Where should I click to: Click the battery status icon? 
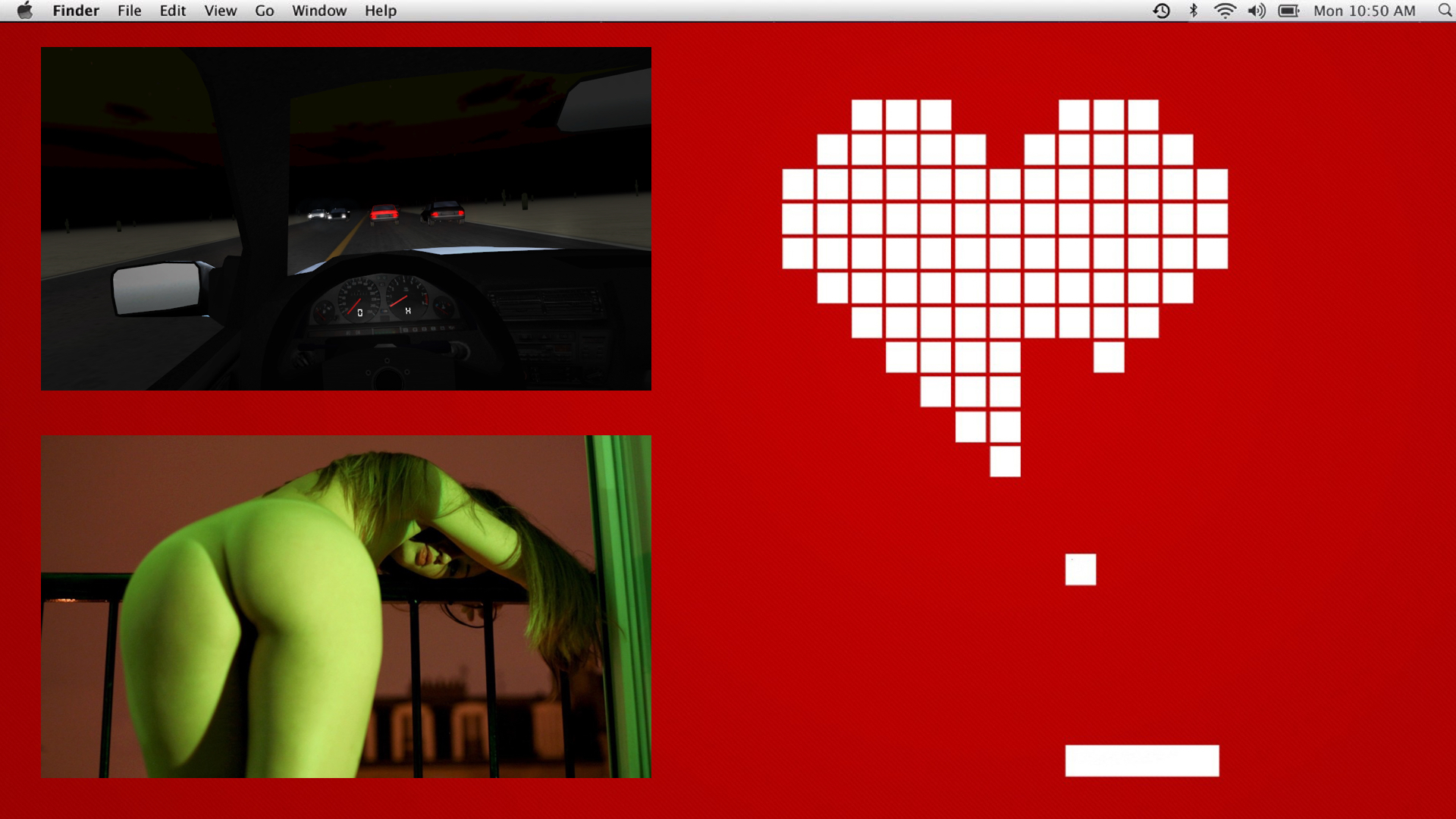(1288, 11)
